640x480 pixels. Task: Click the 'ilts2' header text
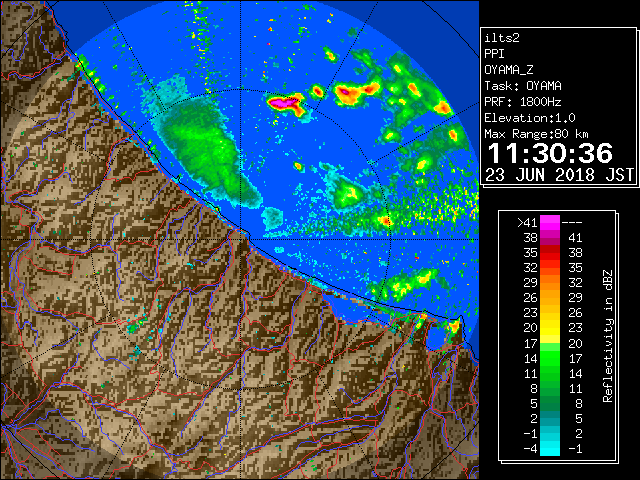click(502, 38)
